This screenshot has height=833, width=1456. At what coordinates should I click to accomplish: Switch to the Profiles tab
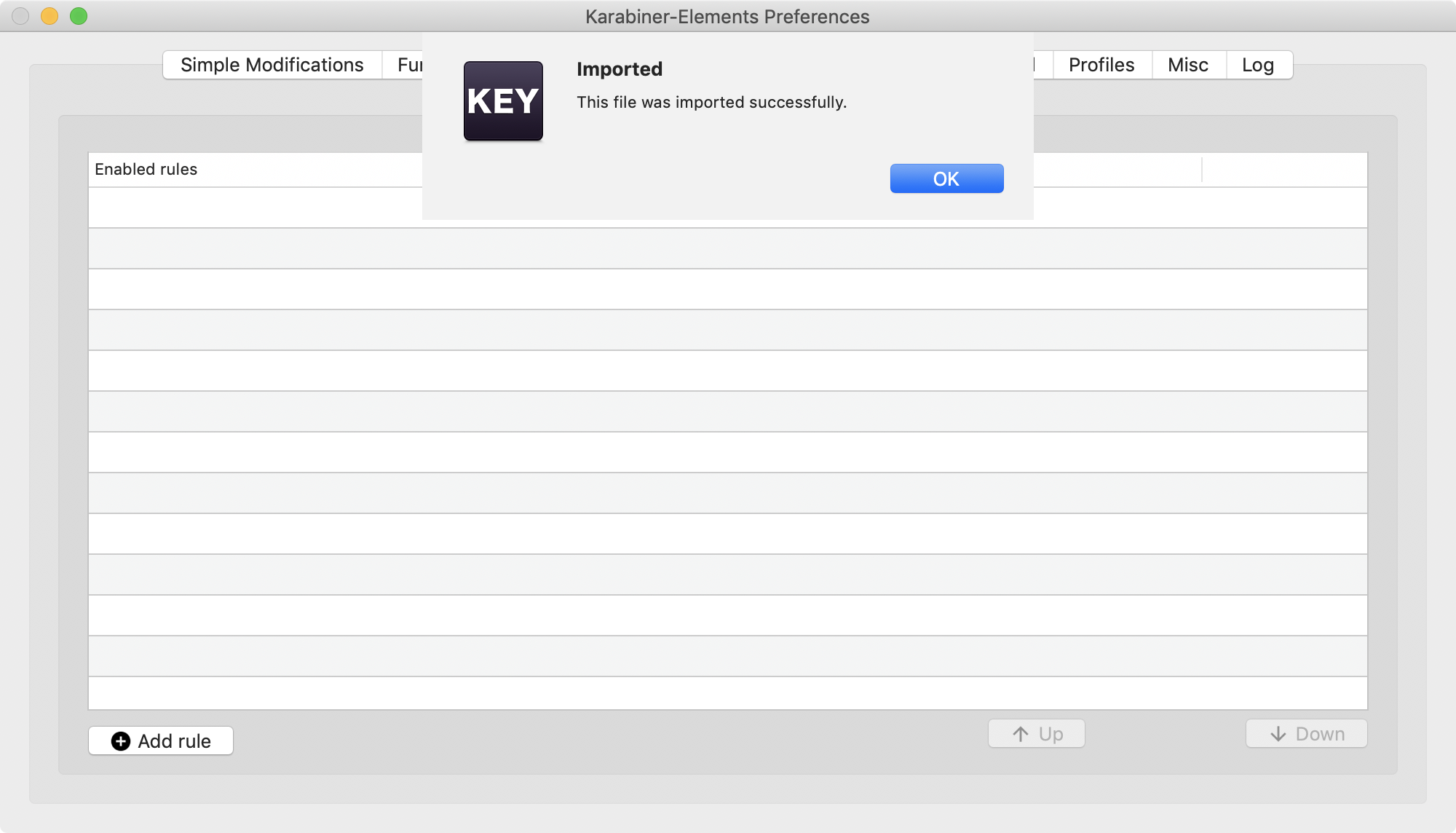tap(1101, 65)
